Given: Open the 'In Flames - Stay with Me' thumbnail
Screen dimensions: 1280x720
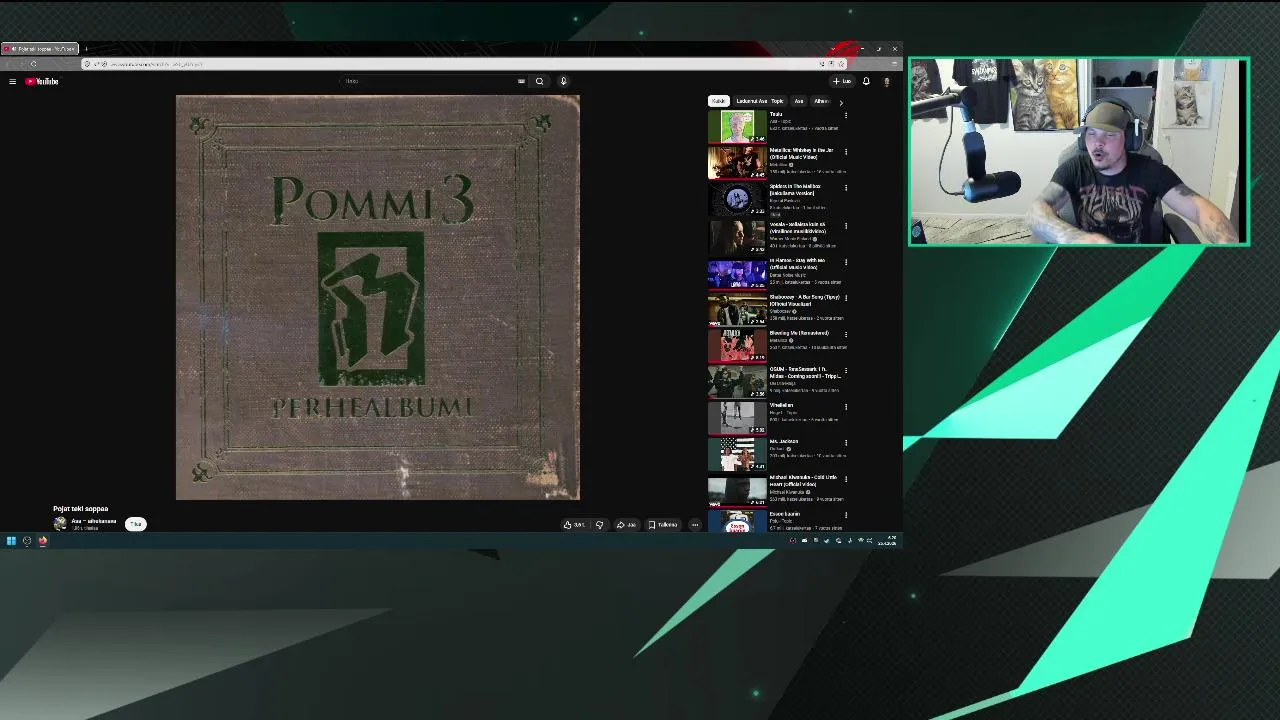Looking at the screenshot, I should (x=737, y=272).
